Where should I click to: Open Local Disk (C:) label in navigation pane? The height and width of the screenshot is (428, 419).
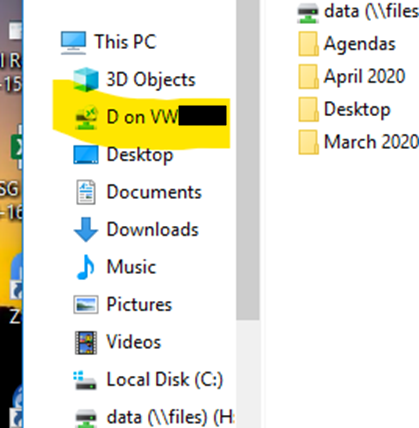tap(165, 380)
